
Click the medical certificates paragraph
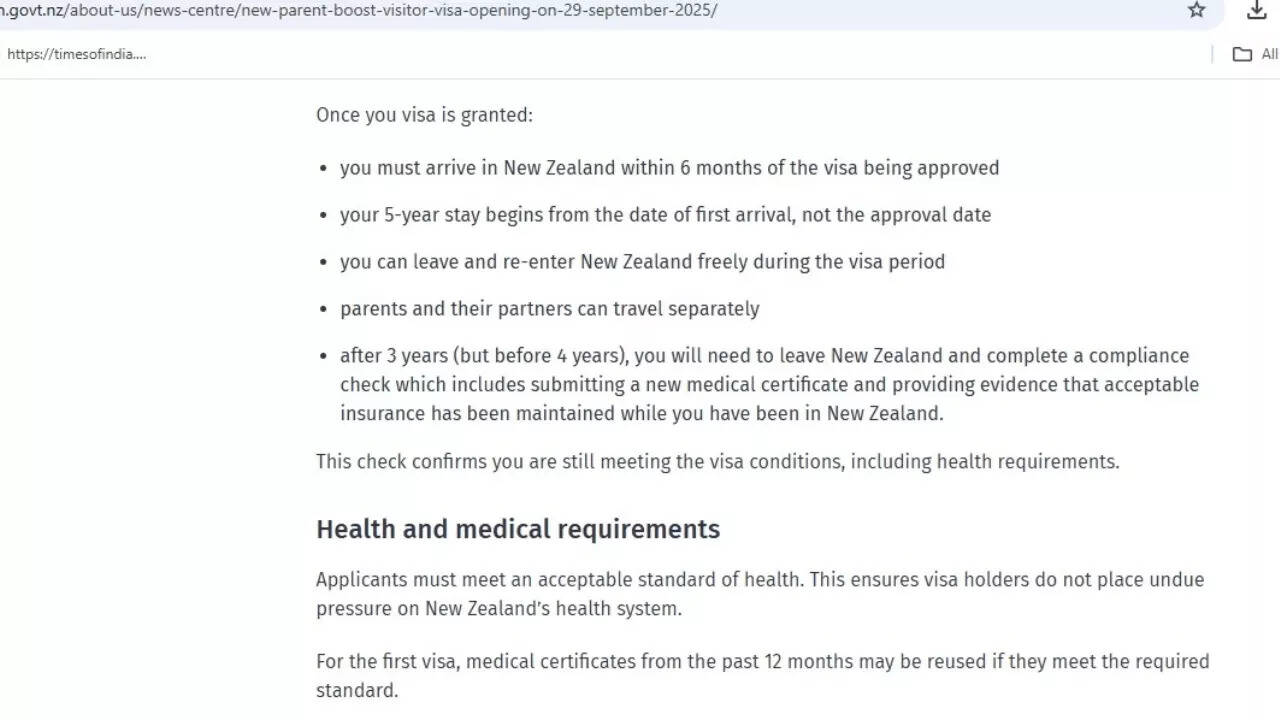point(762,675)
